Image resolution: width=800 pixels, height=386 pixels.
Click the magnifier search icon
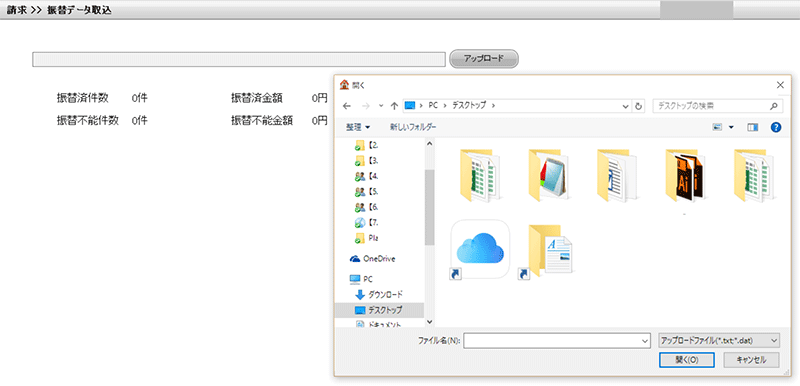(774, 106)
